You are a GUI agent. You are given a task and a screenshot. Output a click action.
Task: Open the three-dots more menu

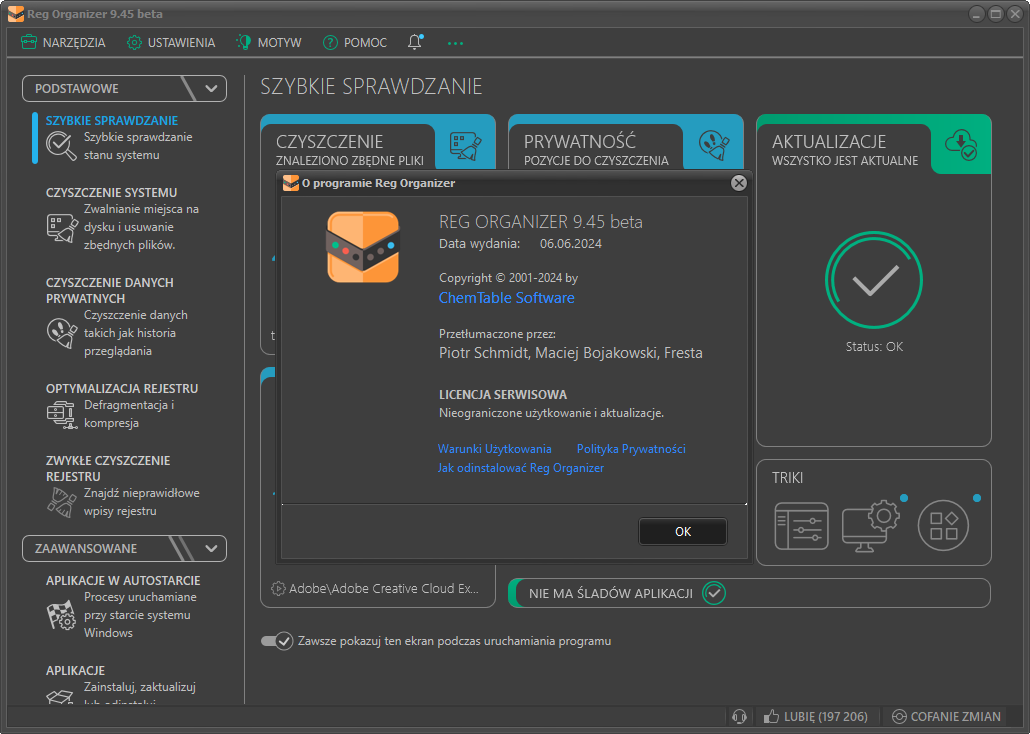click(x=455, y=43)
